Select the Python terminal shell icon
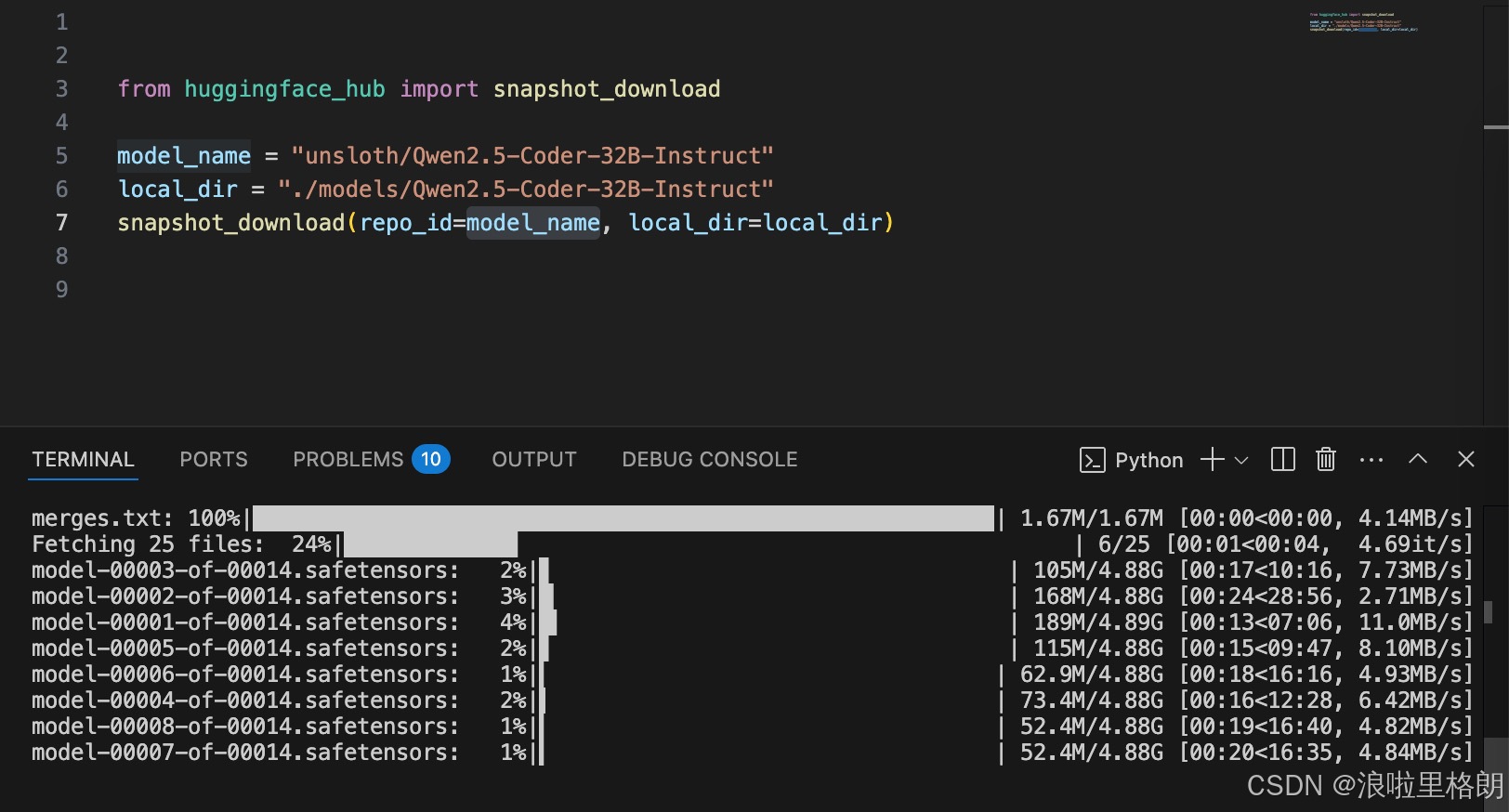The image size is (1509, 812). (1093, 460)
